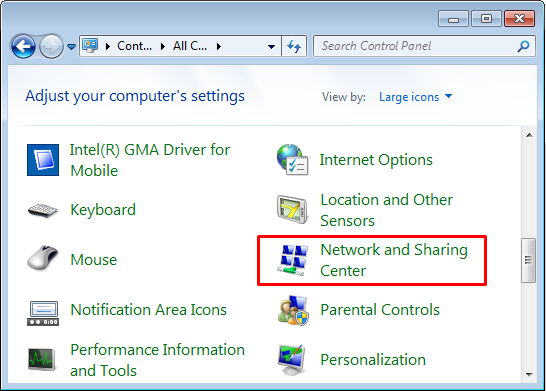Click the Control Panel icon in address bar

[90, 46]
